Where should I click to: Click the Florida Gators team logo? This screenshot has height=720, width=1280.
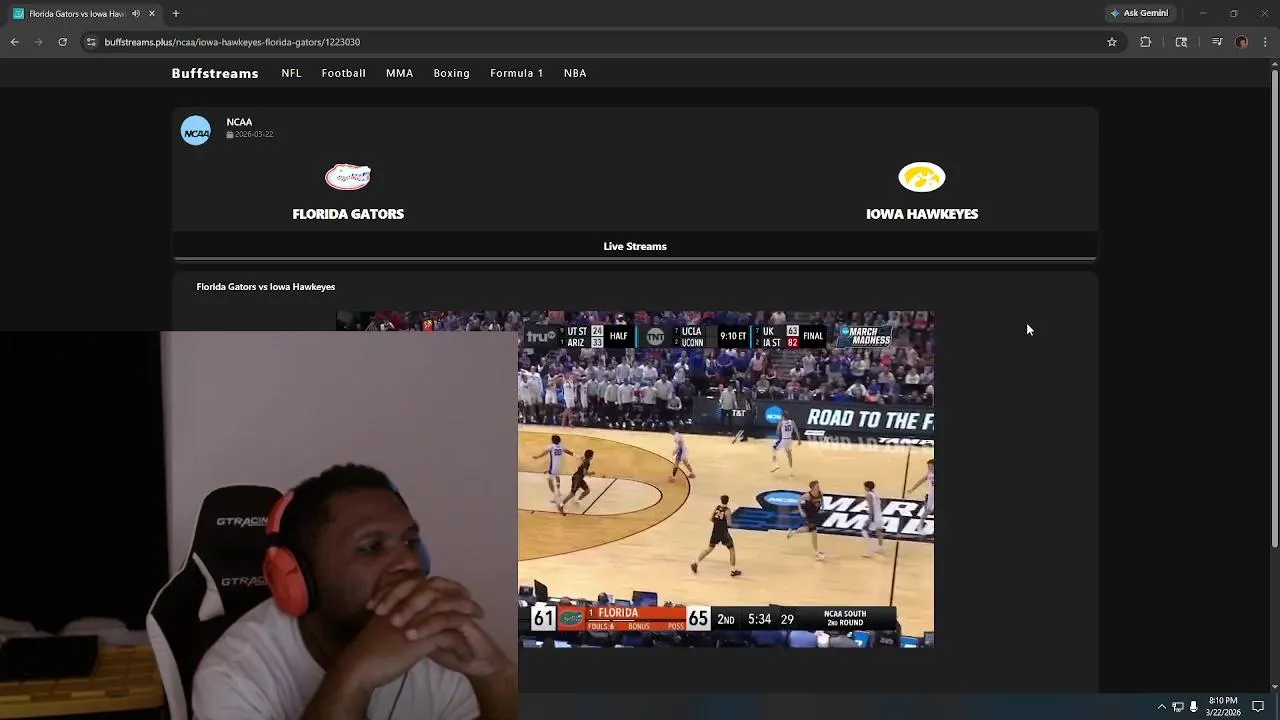348,177
